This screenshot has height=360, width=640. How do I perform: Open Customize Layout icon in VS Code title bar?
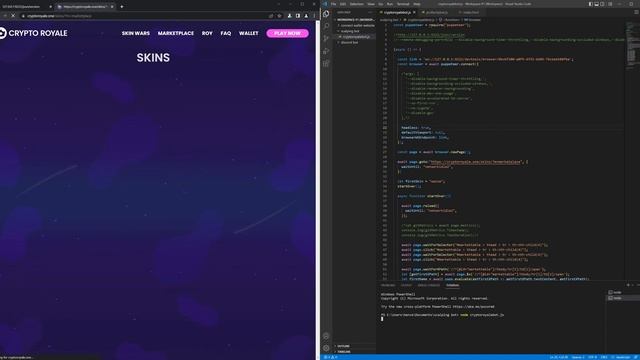tap(610, 4)
